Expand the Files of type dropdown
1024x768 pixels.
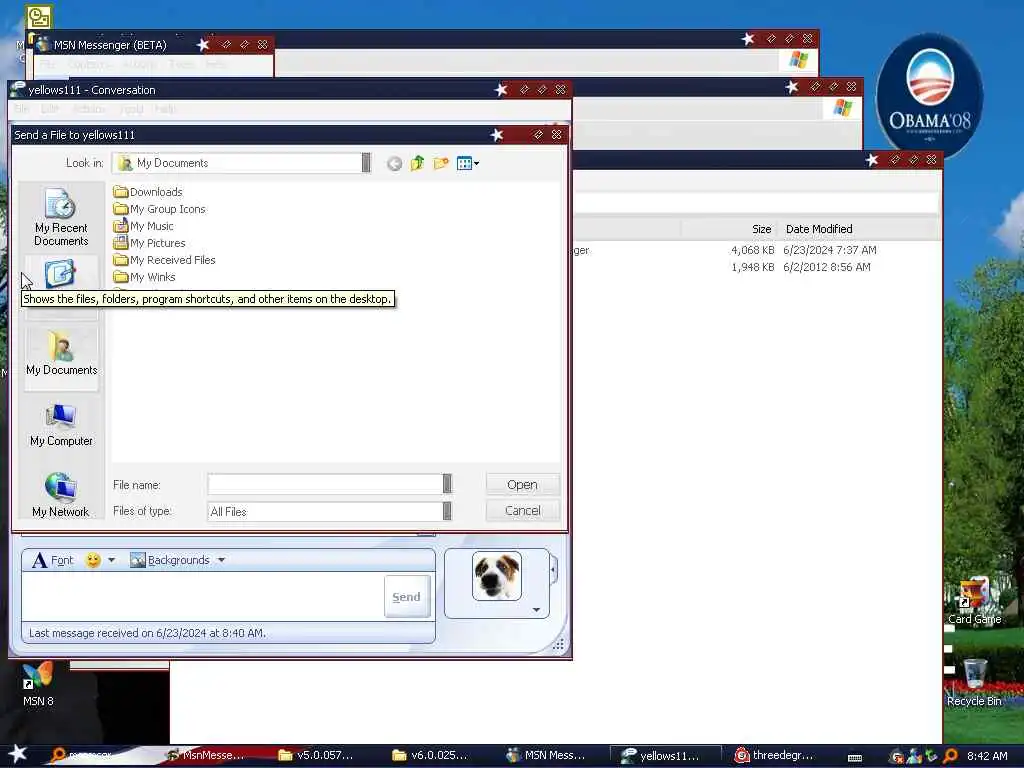[x=447, y=511]
